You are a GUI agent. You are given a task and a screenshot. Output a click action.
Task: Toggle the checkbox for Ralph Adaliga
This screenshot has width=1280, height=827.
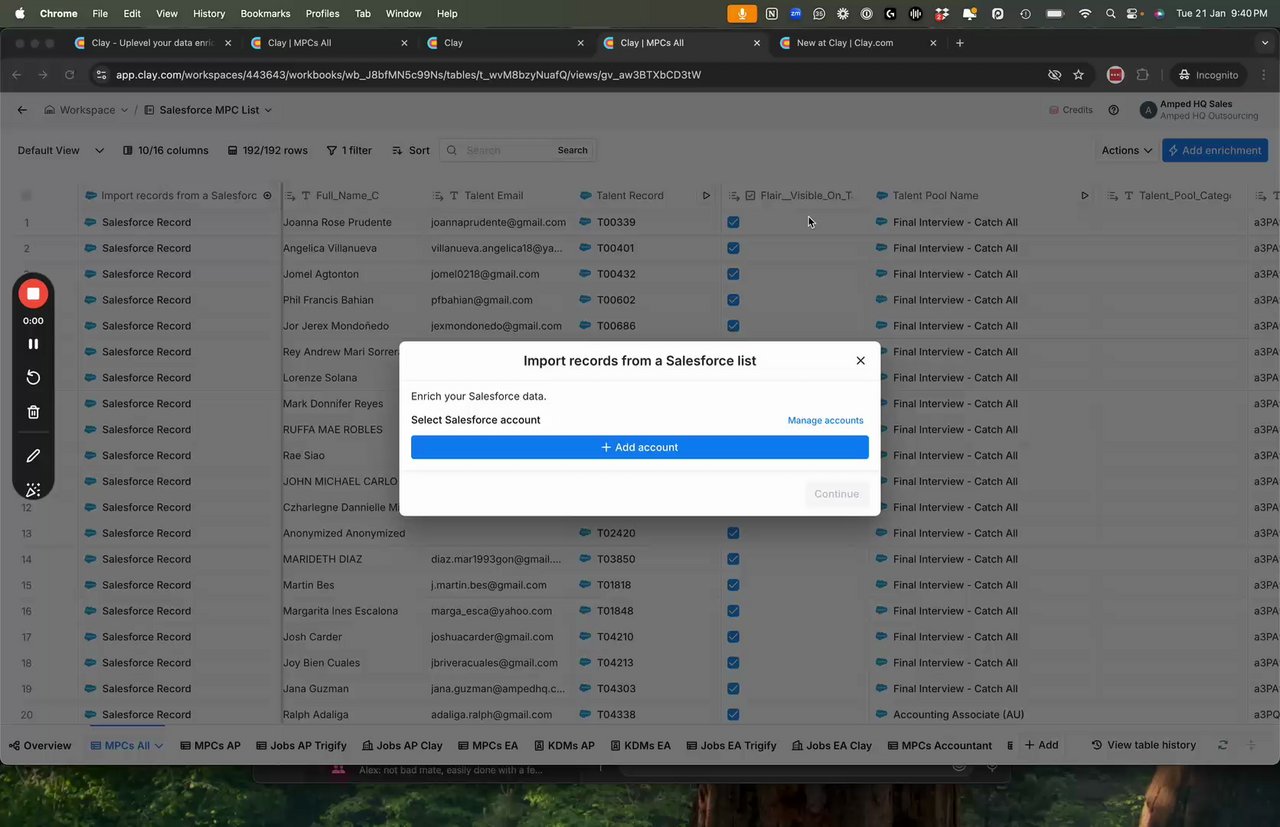733,715
